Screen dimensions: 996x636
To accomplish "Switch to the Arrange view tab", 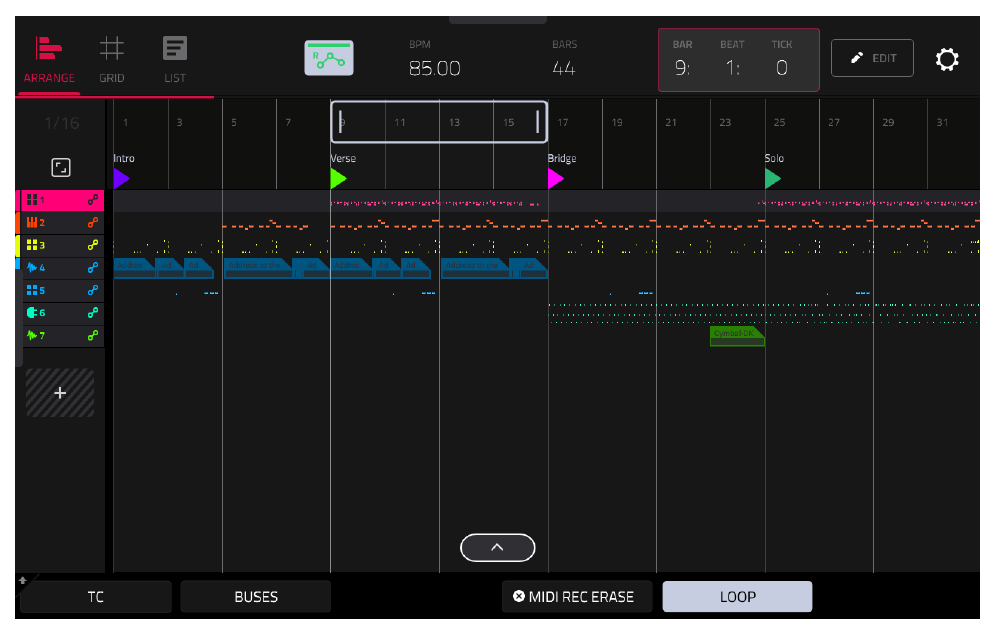I will [x=49, y=61].
